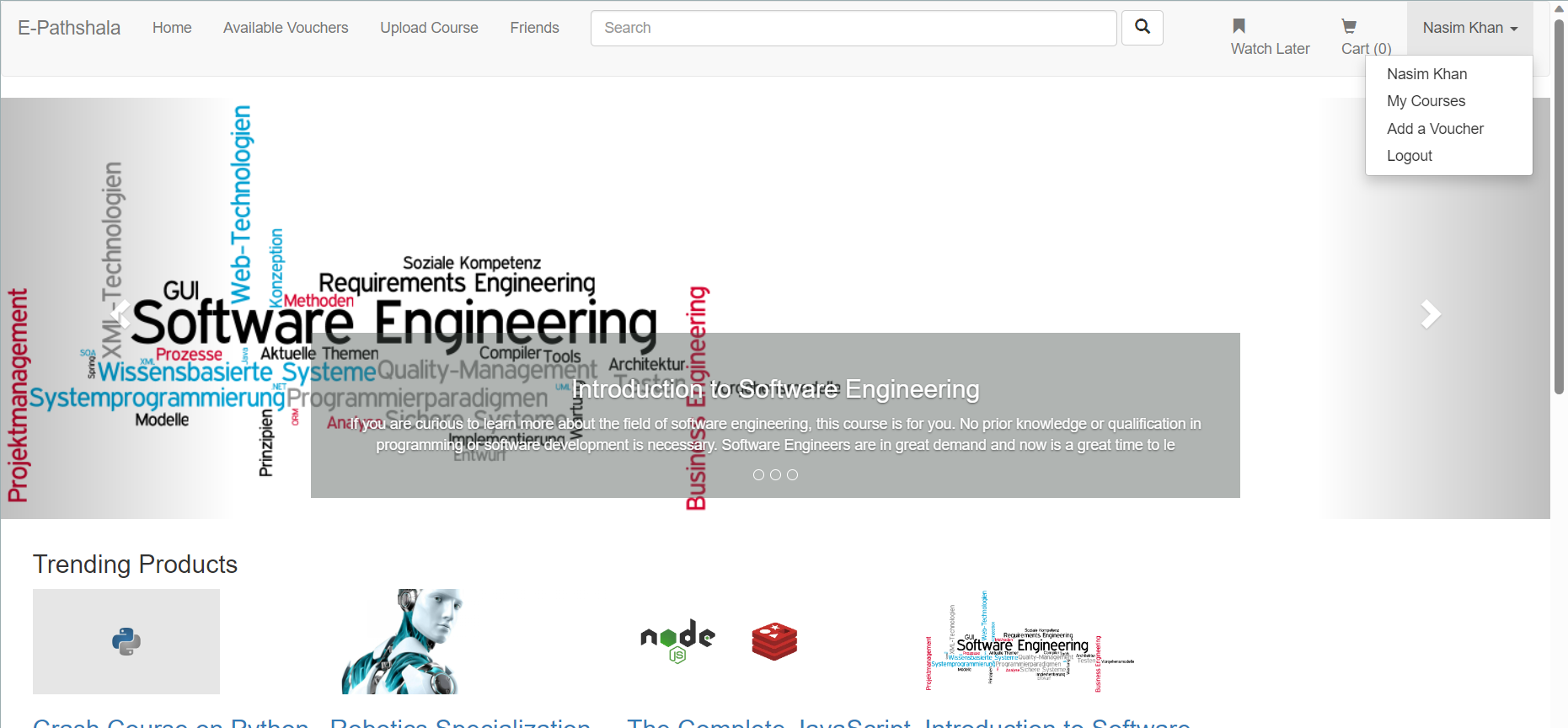Screen dimensions: 1568x728
Task: Click the page vertical scrollbar
Action: 1559,211
